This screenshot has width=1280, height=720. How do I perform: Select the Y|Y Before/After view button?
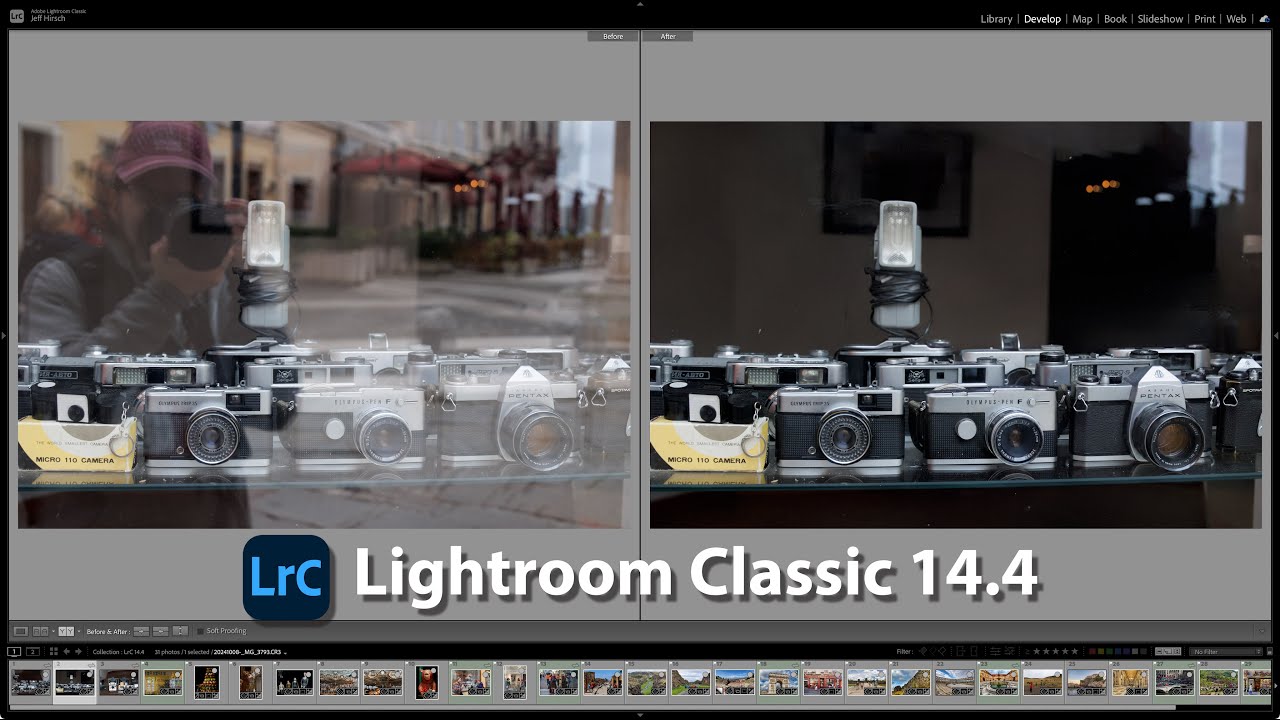pyautogui.click(x=66, y=631)
